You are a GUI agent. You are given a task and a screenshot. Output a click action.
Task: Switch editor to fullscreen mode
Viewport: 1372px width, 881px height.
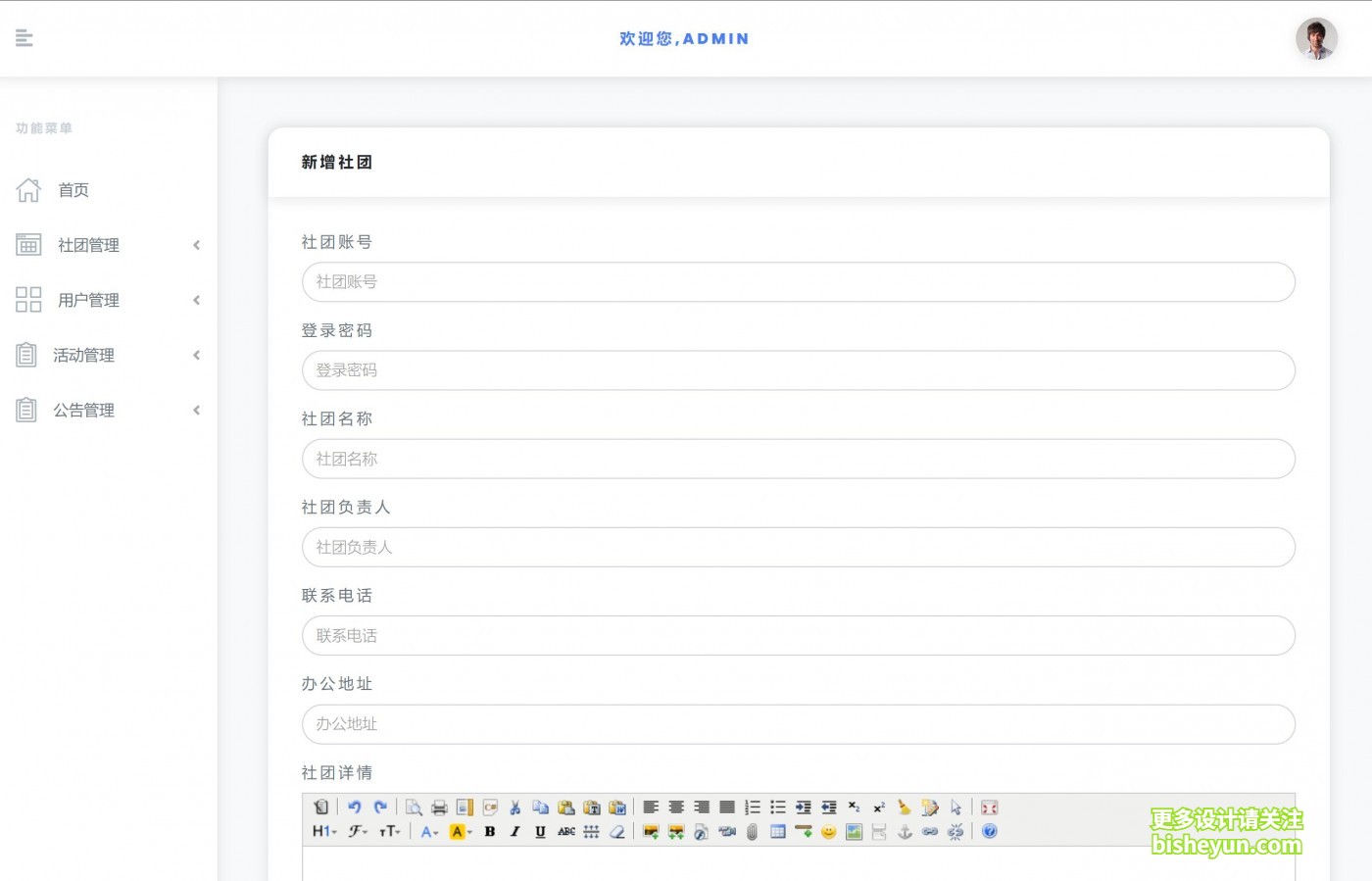click(990, 808)
